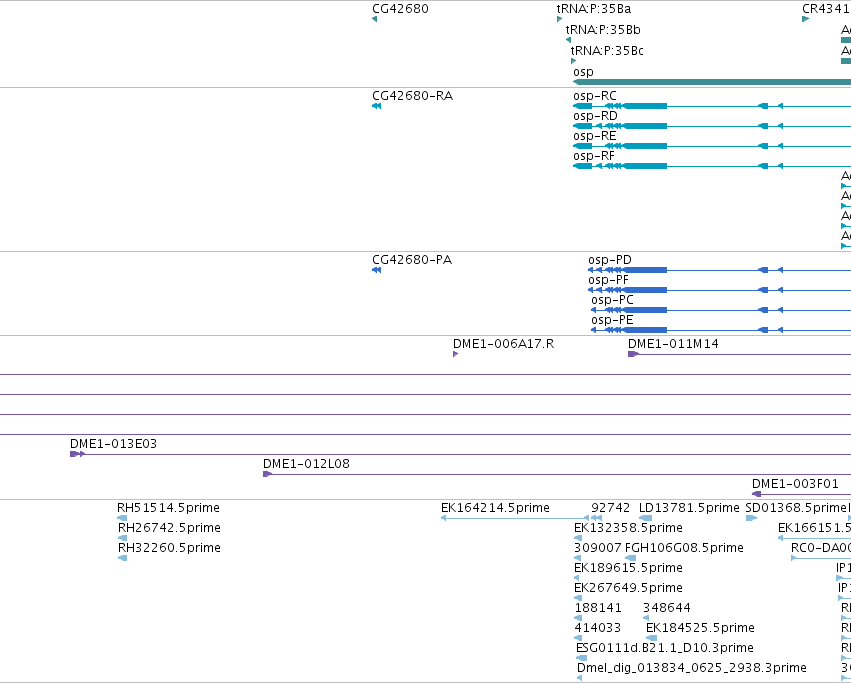Click the EK164214.5prime feature line
The height and width of the screenshot is (683, 851).
click(515, 518)
